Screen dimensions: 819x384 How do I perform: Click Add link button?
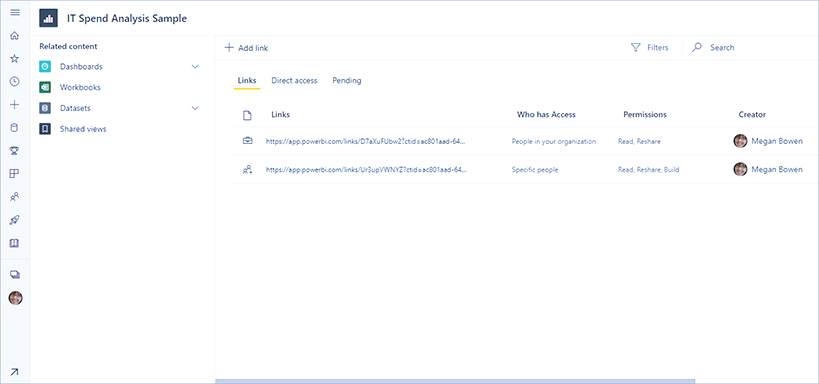coord(246,48)
